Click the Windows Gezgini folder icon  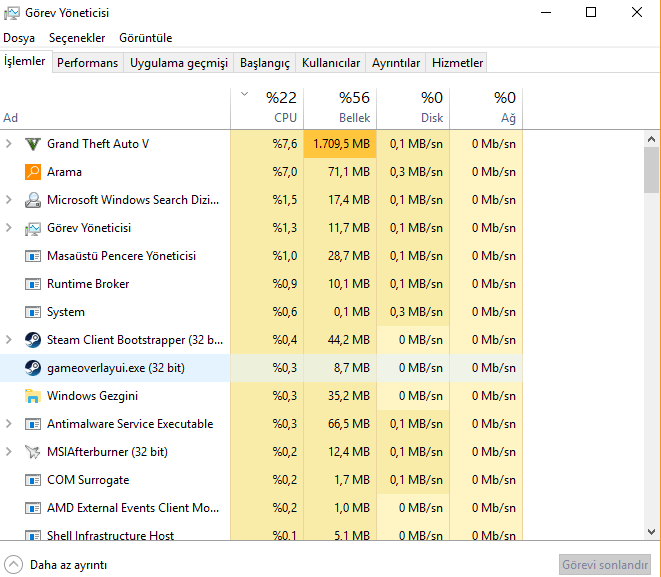click(32, 396)
